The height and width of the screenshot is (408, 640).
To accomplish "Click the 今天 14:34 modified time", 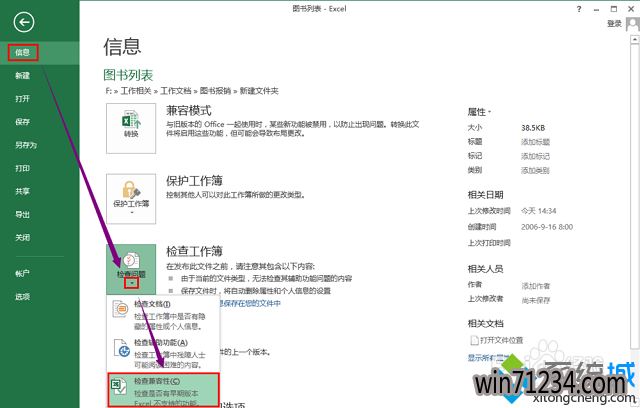I will tap(539, 211).
